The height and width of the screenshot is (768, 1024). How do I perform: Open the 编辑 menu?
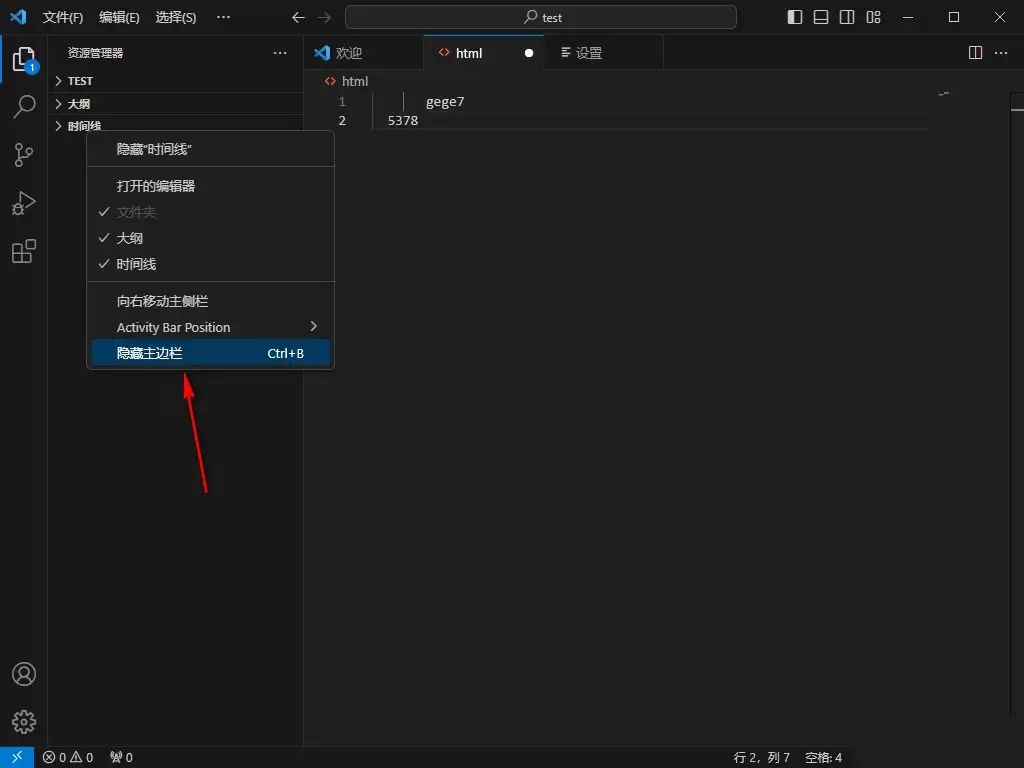(119, 17)
